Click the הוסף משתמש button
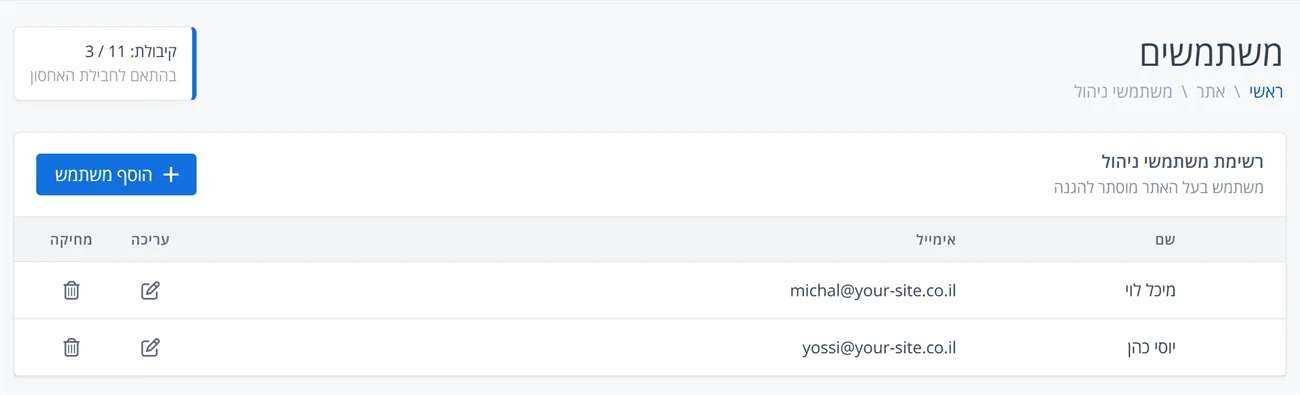The height and width of the screenshot is (395, 1300). pos(116,175)
